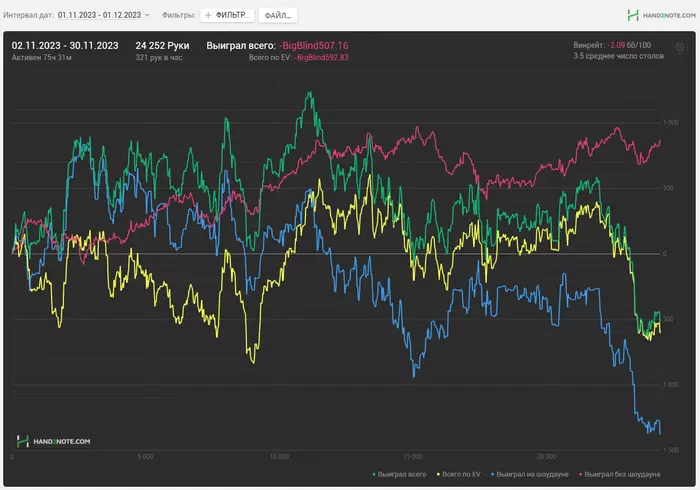Click the EV total value -BigBlind592.83
Image resolution: width=700 pixels, height=490 pixels.
321,58
